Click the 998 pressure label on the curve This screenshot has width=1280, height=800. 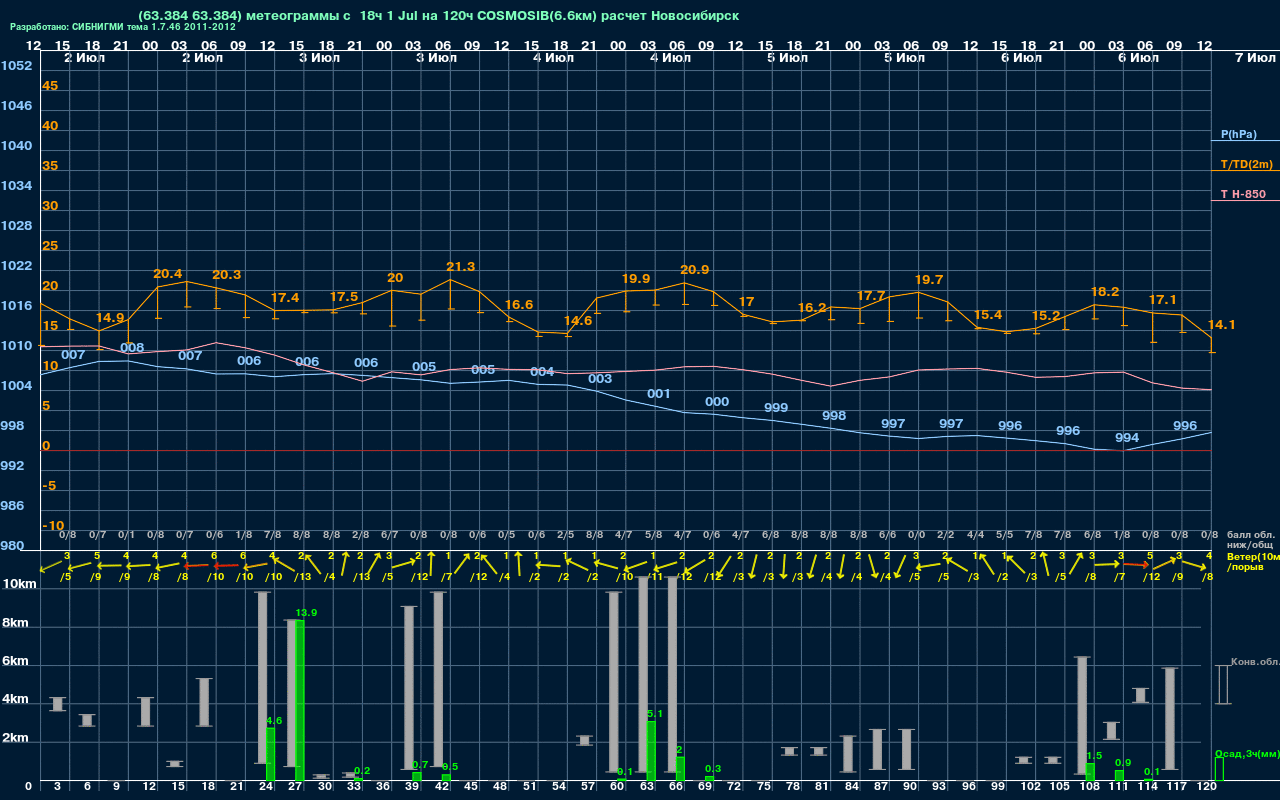pyautogui.click(x=834, y=416)
